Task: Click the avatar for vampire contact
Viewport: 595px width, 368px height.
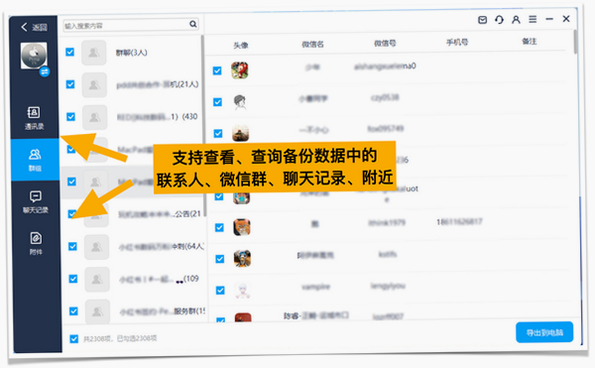Action: (x=243, y=291)
